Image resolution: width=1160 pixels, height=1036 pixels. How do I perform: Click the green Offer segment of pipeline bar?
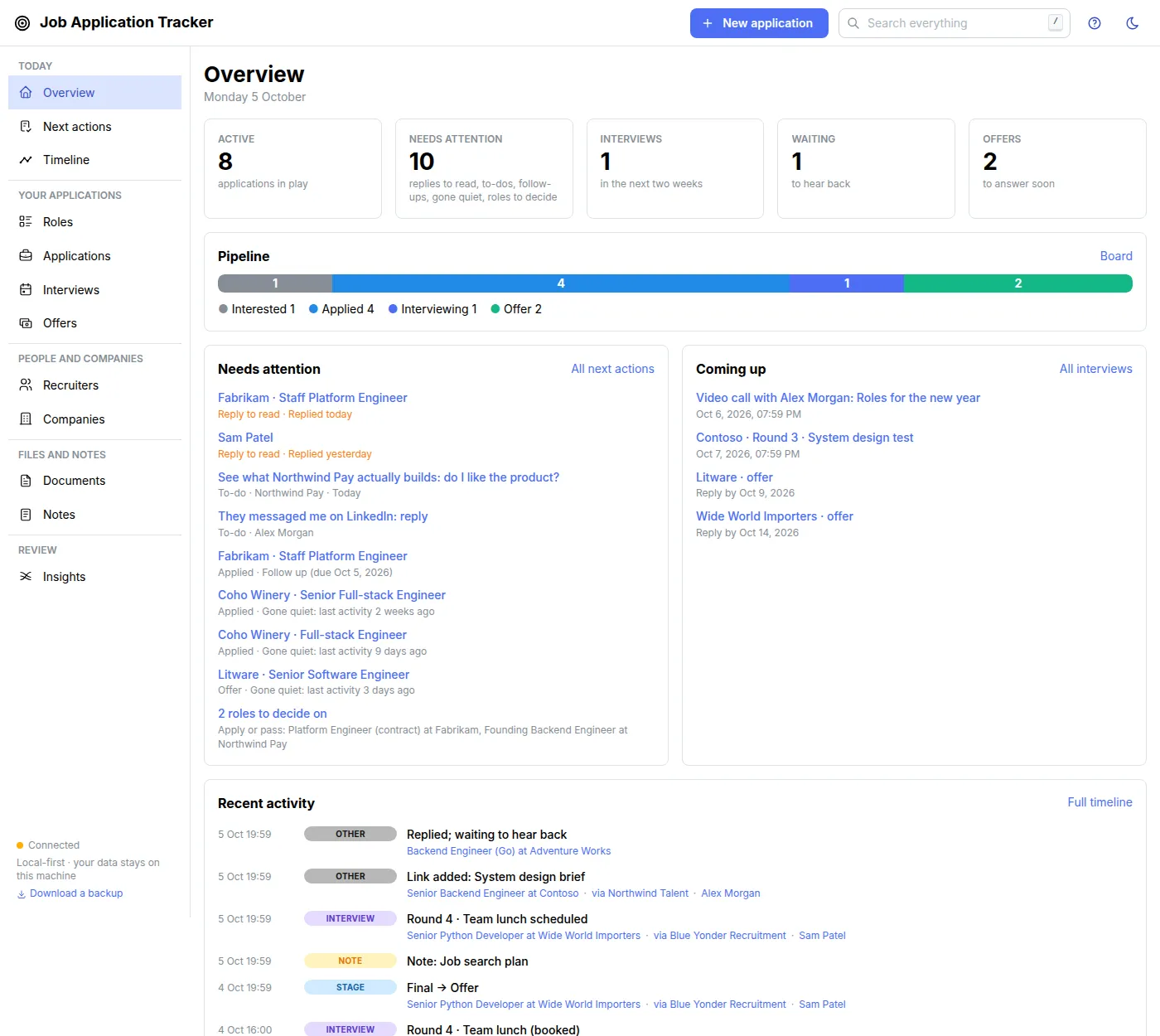(x=1018, y=283)
